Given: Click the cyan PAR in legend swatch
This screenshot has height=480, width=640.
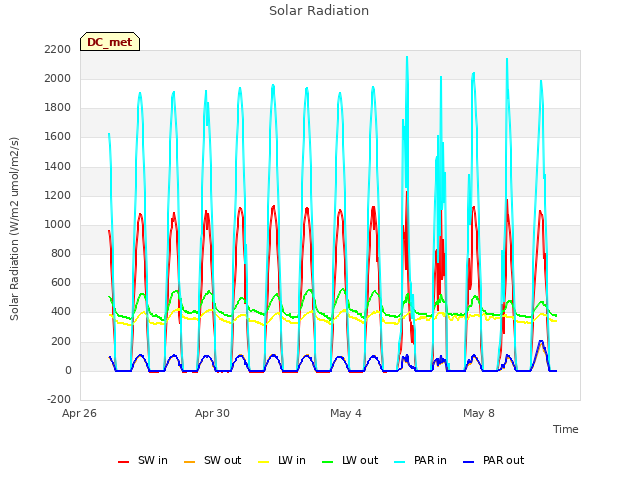Looking at the screenshot, I should (400, 462).
